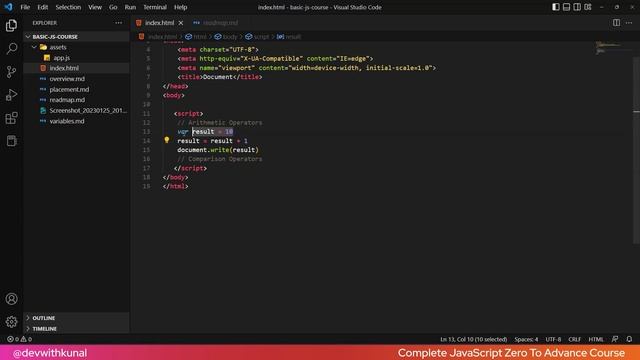Click the Comparison Operators comment line

tap(220, 159)
